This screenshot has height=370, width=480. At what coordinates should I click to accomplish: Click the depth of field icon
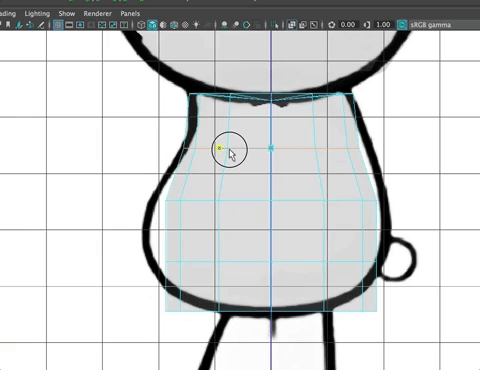(257, 25)
